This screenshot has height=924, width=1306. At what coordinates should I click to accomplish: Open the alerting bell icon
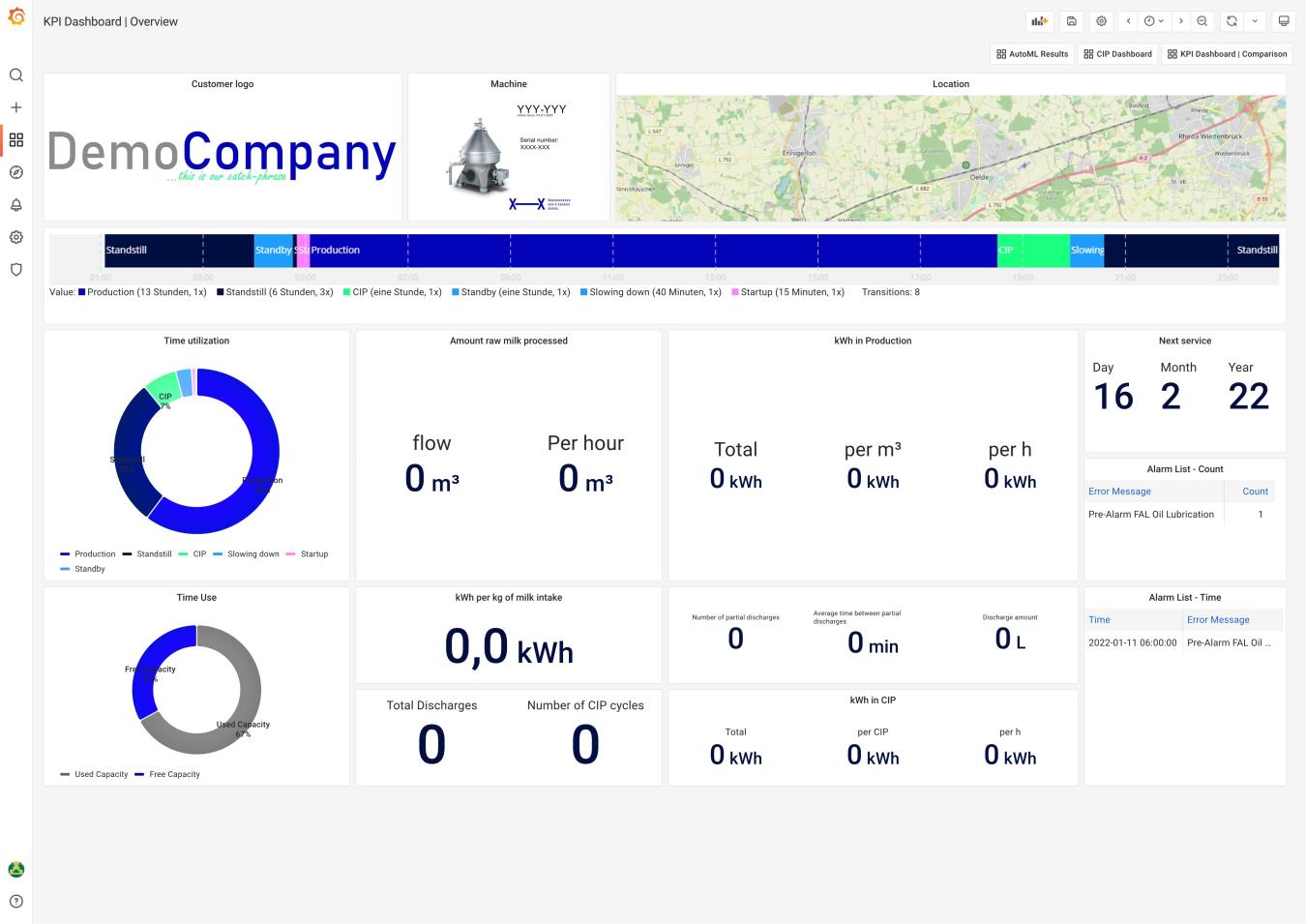point(15,205)
